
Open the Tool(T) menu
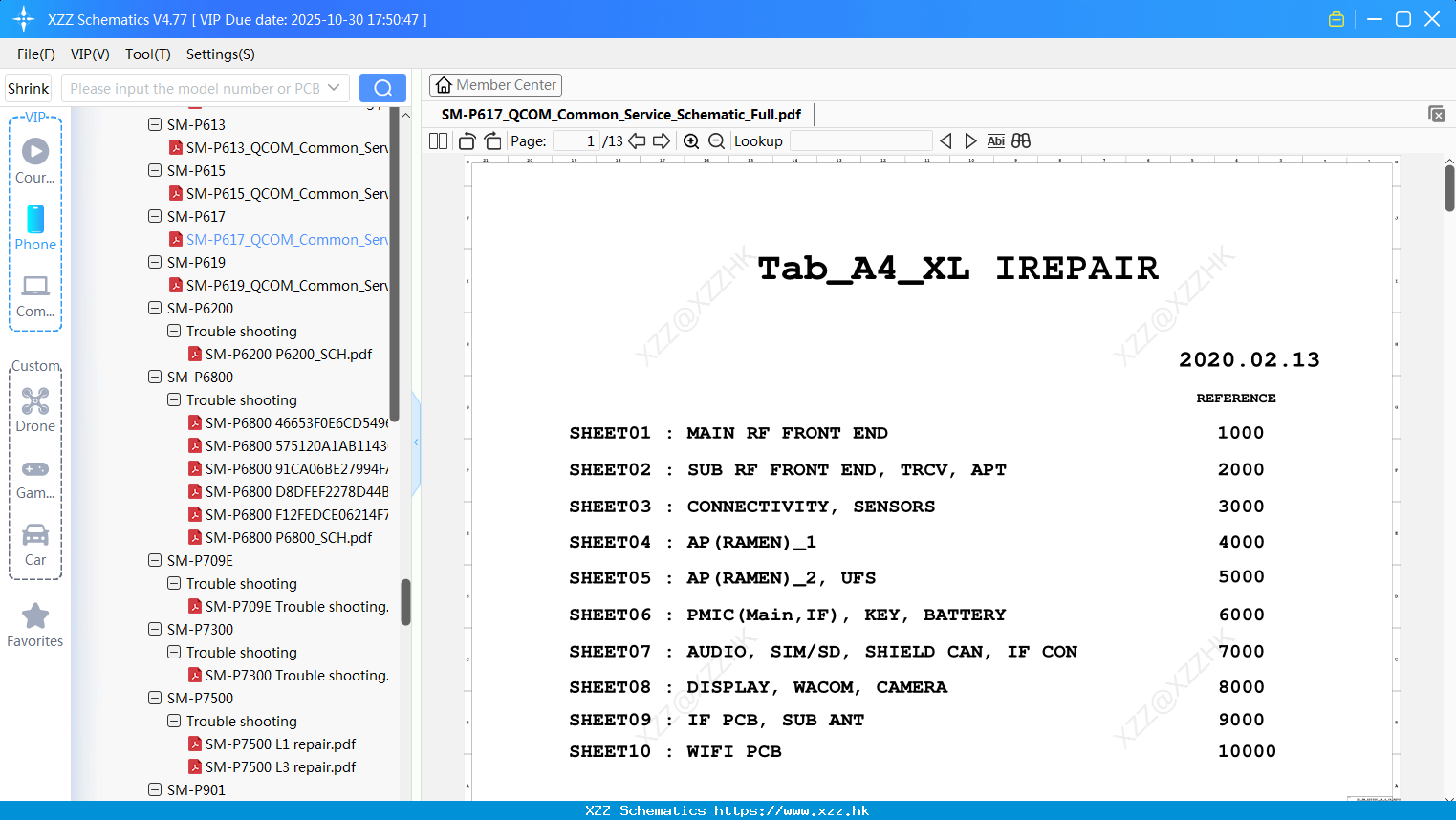[148, 54]
